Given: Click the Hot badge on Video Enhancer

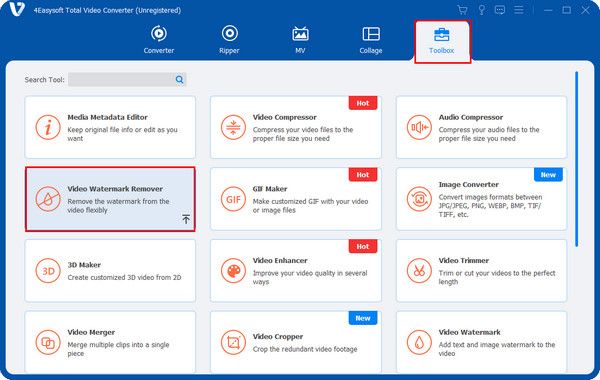Looking at the screenshot, I should click(x=363, y=246).
